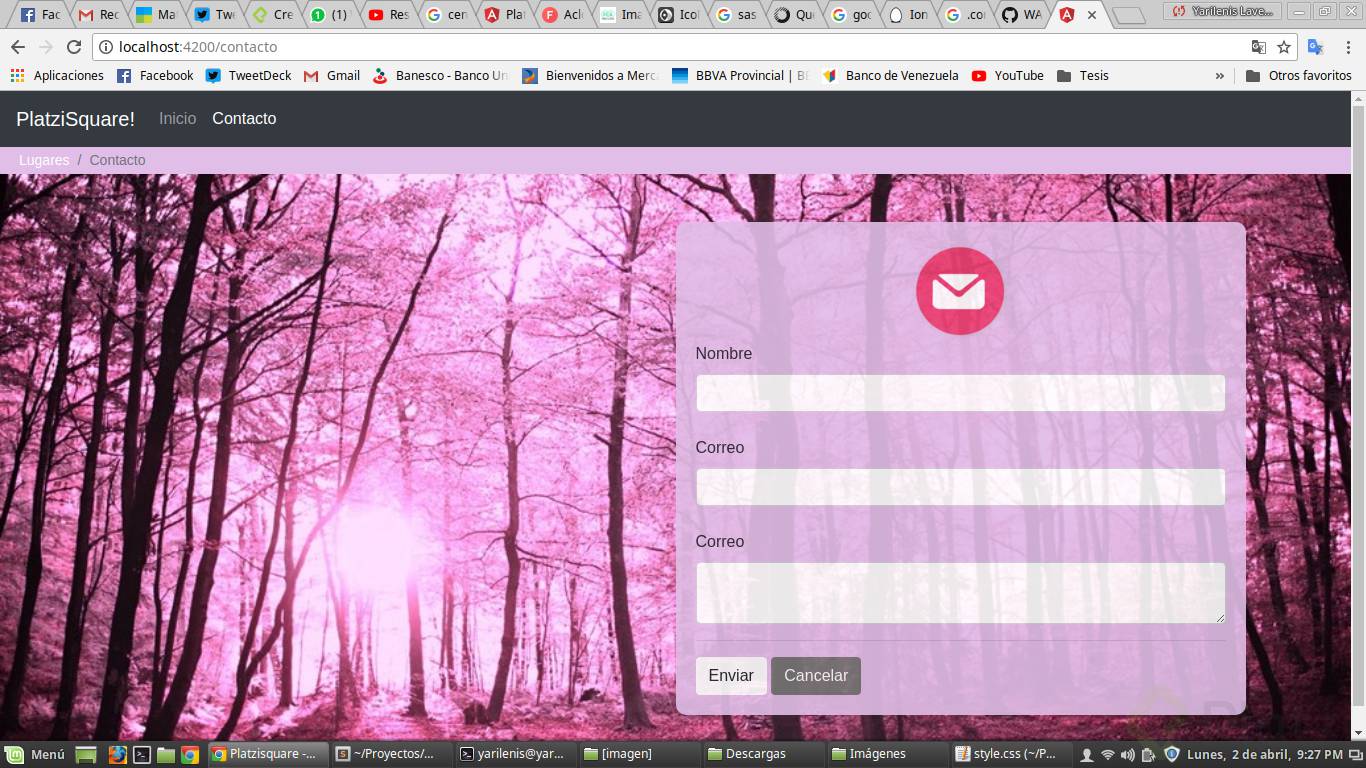
Task: Switch to the yarilenis terminal taskbar window
Action: (x=515, y=754)
